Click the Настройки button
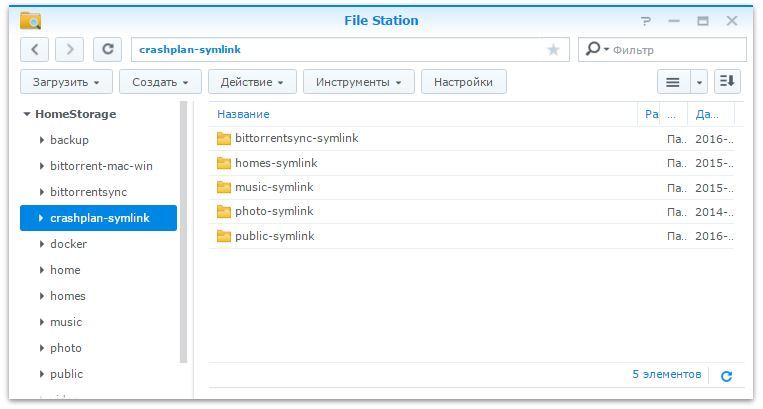 point(464,82)
